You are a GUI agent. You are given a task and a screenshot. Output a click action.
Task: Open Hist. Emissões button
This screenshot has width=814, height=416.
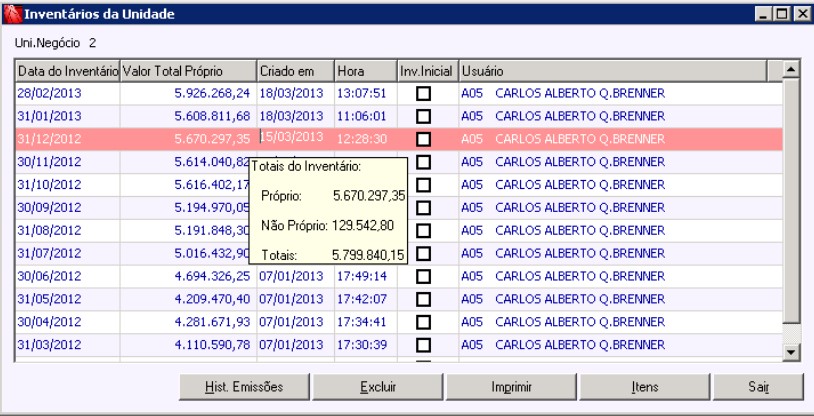[244, 387]
